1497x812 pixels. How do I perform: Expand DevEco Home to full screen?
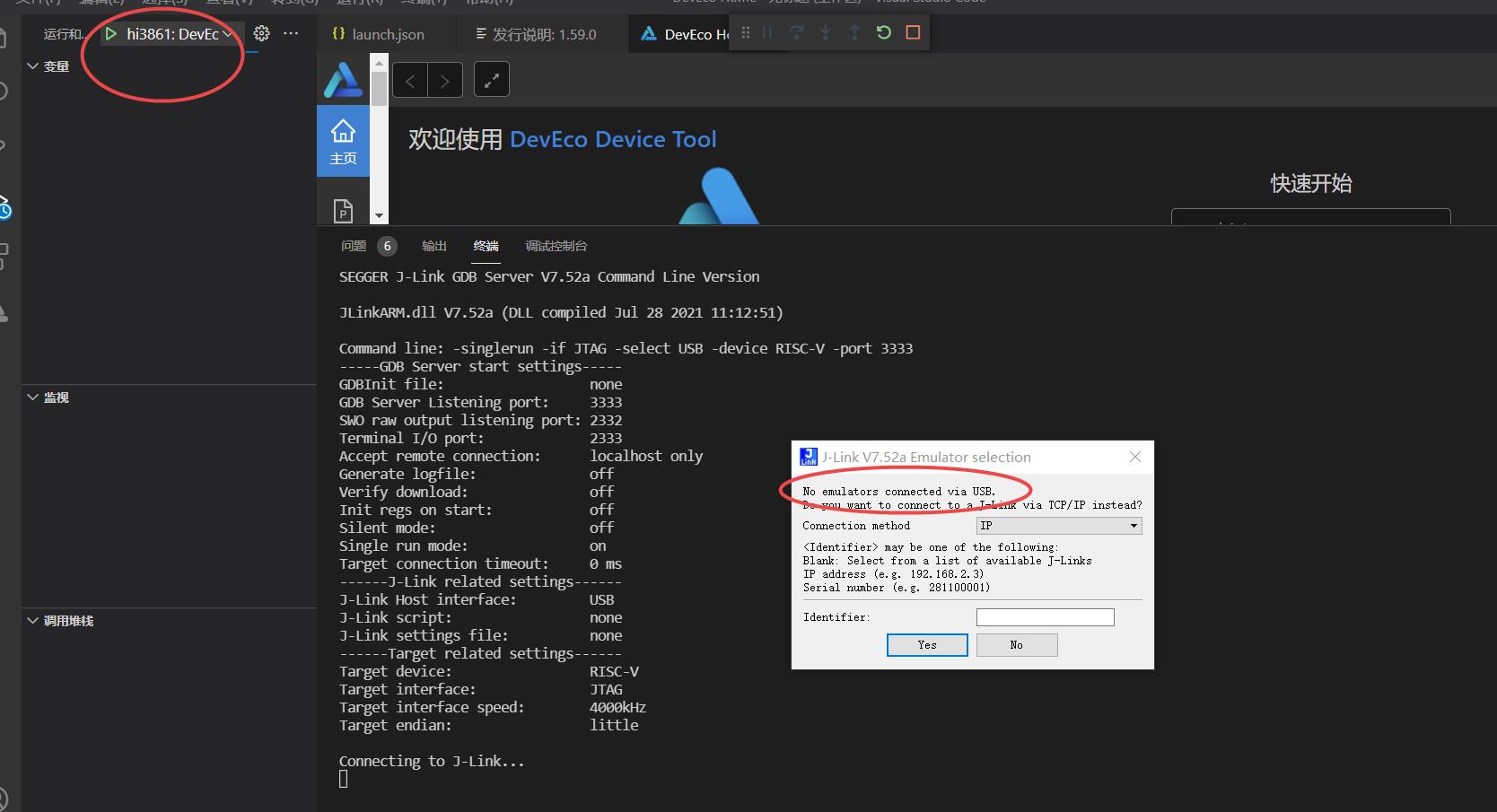[x=491, y=80]
